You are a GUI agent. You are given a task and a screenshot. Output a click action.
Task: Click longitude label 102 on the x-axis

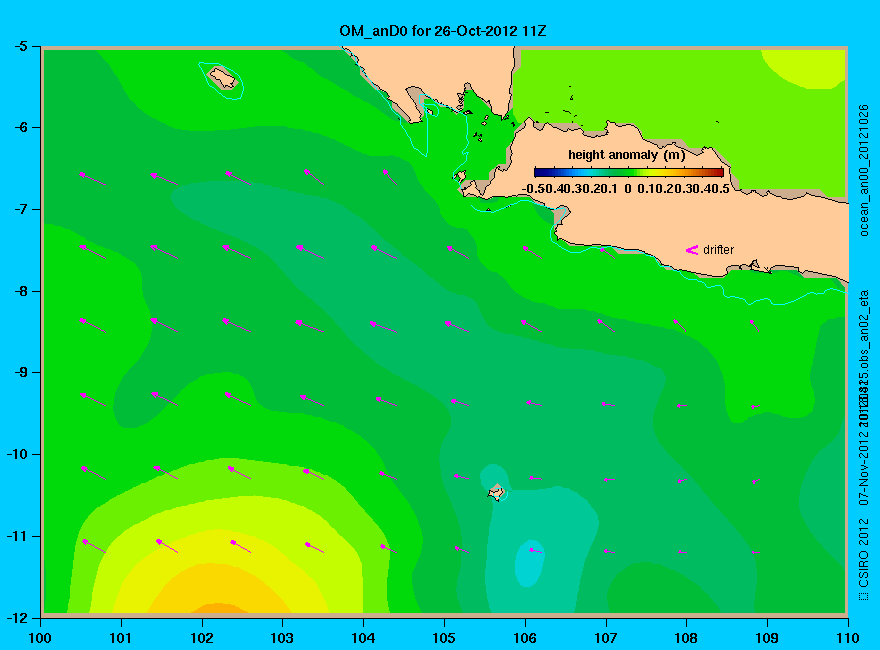[x=201, y=638]
